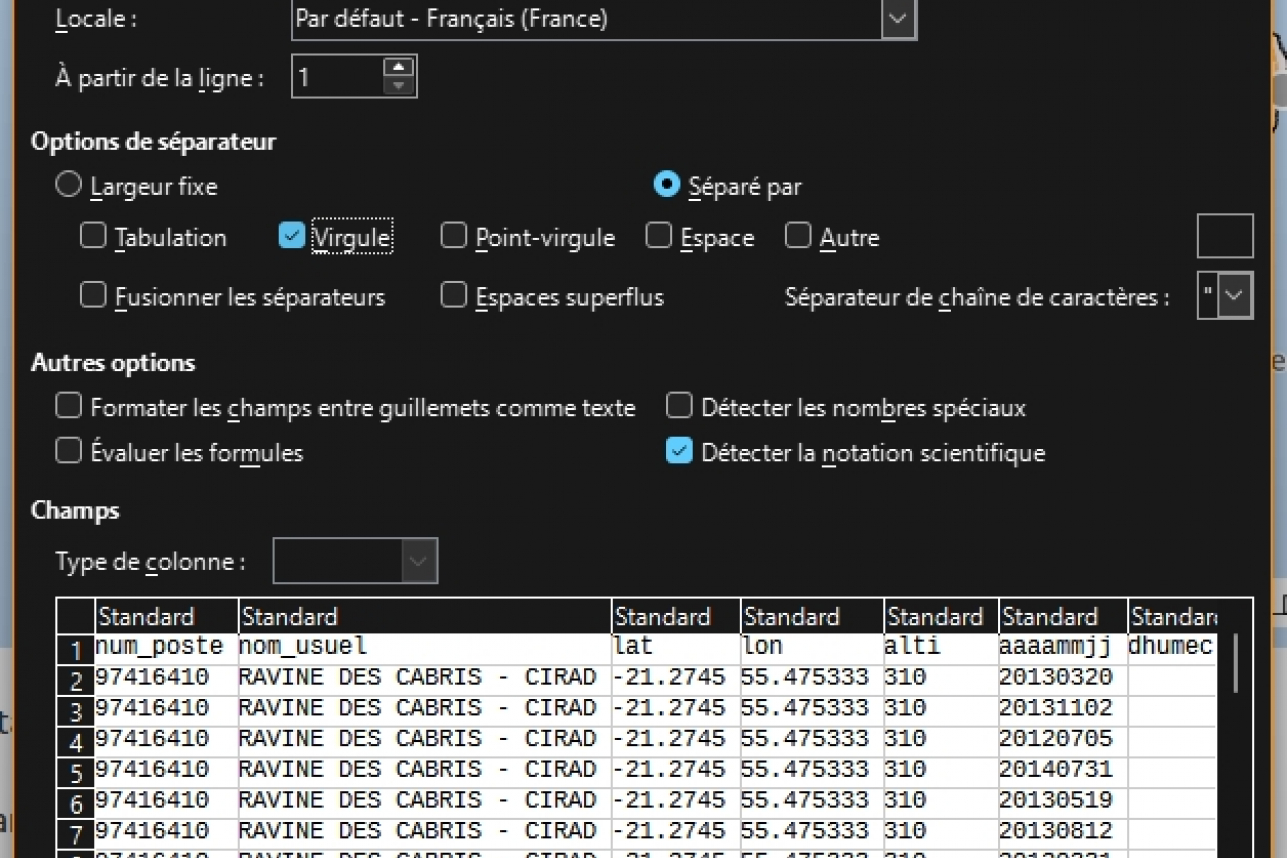The width and height of the screenshot is (1287, 858).
Task: Click the 'À partir de la ligne' number field
Action: click(x=338, y=77)
